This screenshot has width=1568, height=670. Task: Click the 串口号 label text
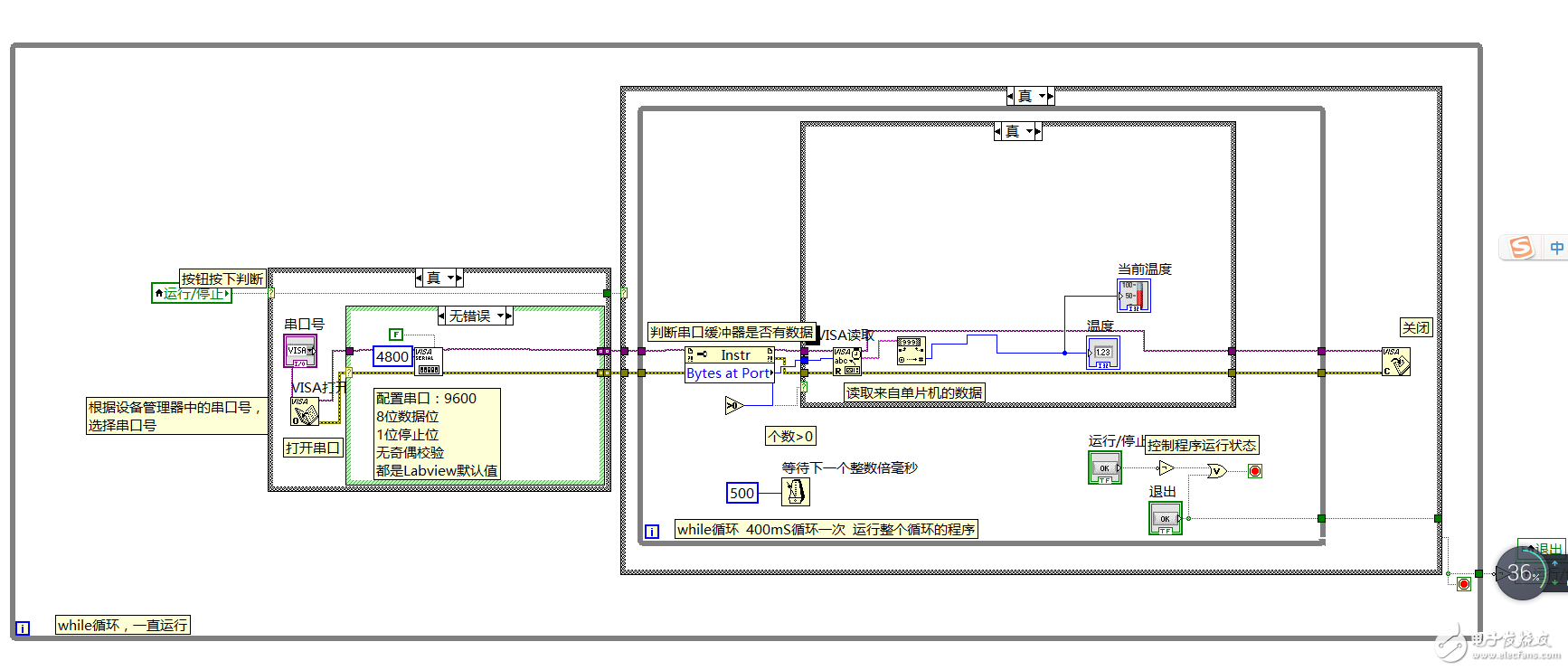coord(304,324)
